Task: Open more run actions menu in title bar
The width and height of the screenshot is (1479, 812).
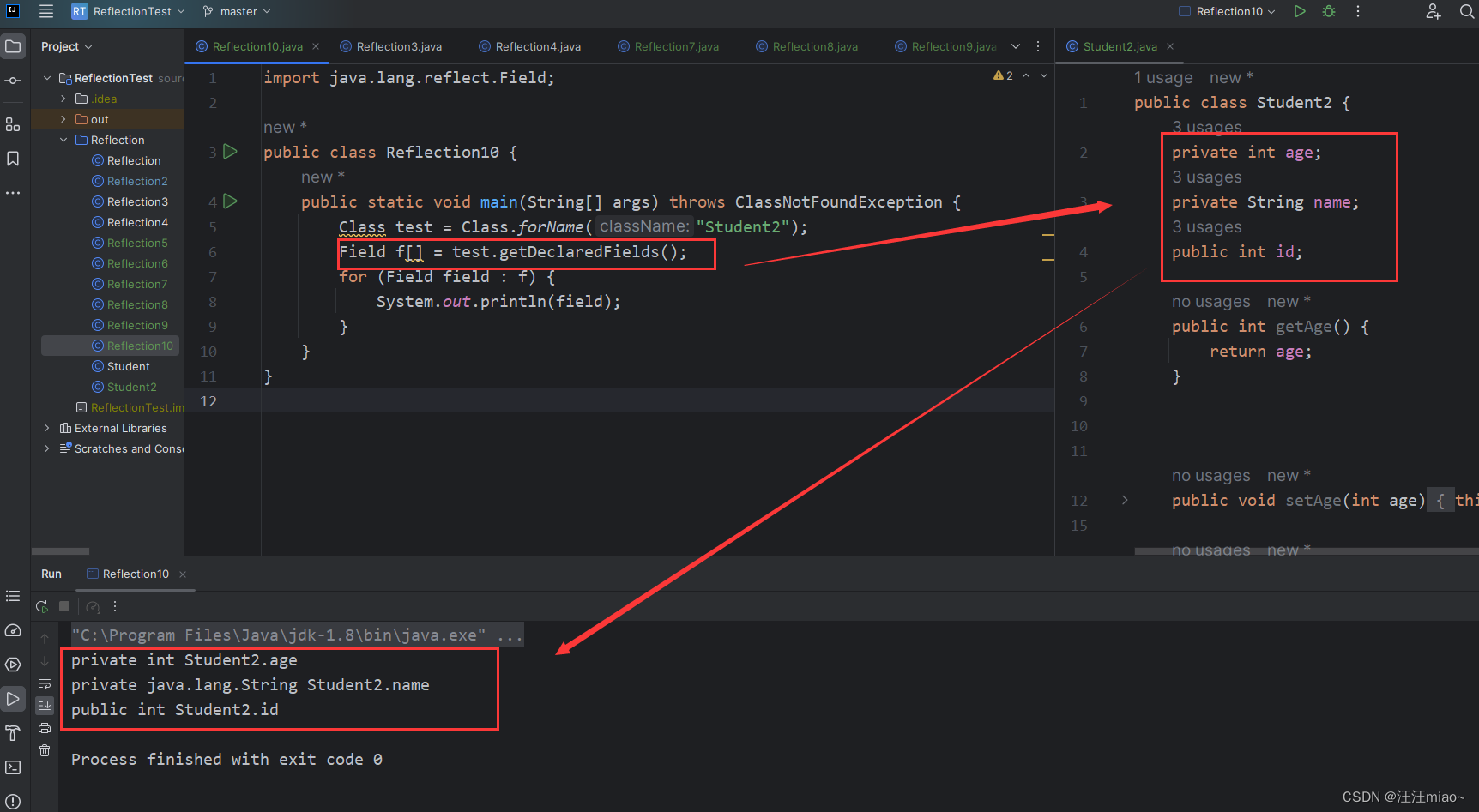Action: point(1357,11)
